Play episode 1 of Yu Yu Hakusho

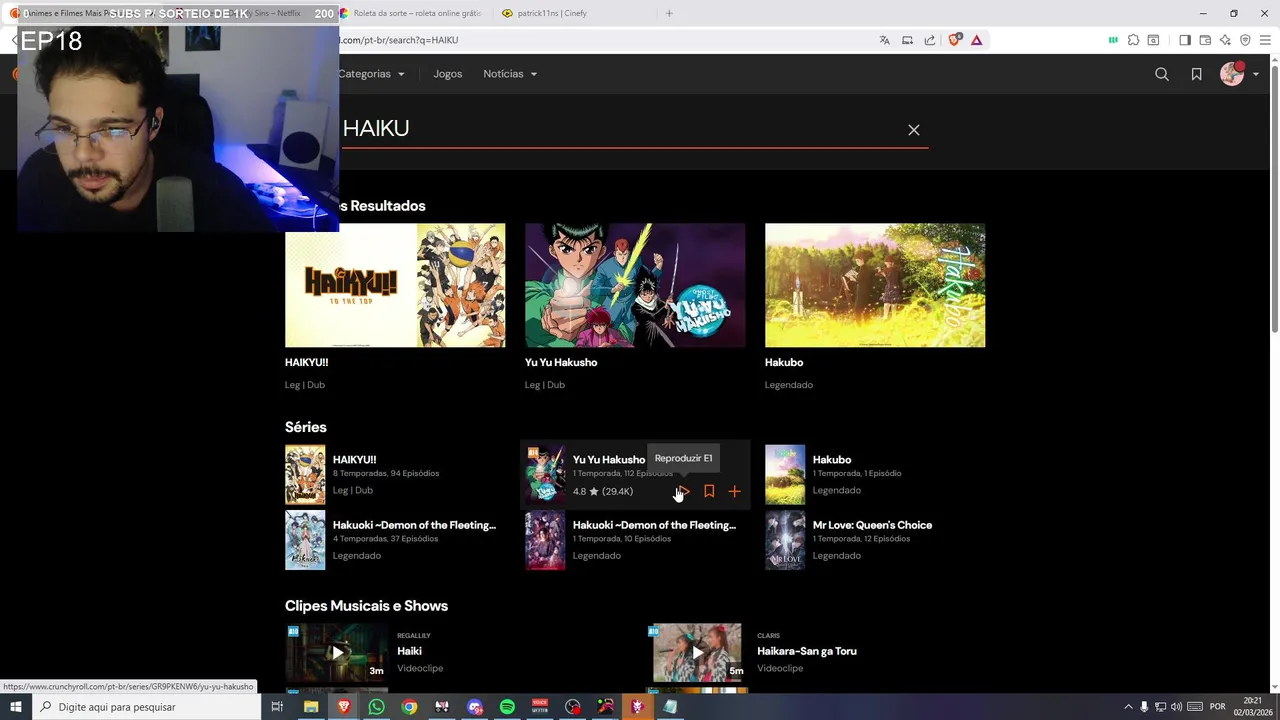[x=683, y=491]
